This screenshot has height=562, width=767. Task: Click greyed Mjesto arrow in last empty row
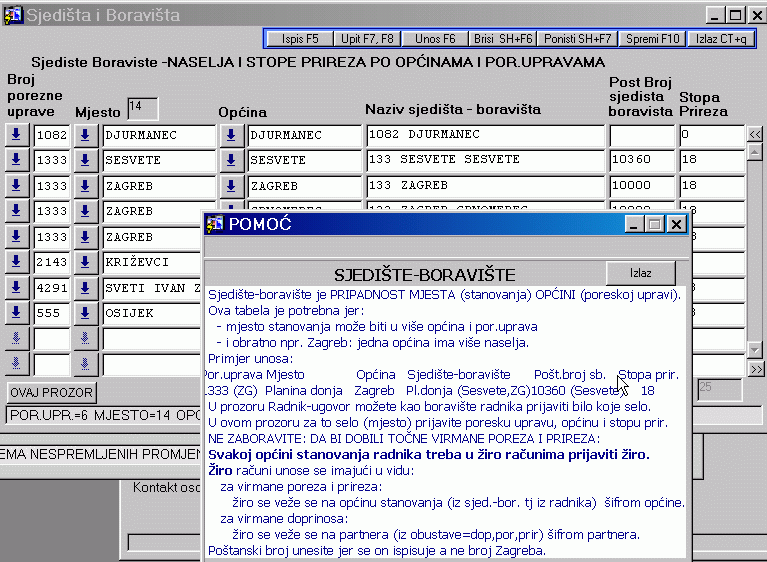[85, 364]
